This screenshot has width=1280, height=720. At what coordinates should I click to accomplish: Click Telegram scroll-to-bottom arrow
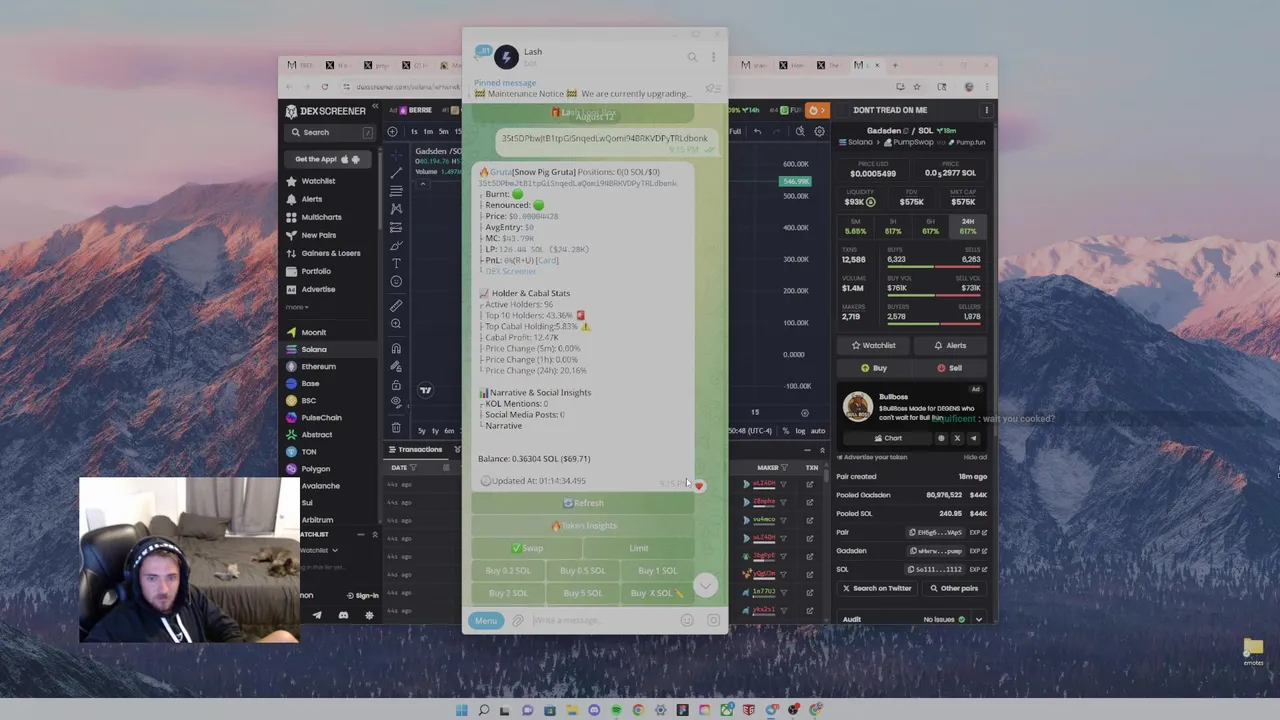[705, 585]
